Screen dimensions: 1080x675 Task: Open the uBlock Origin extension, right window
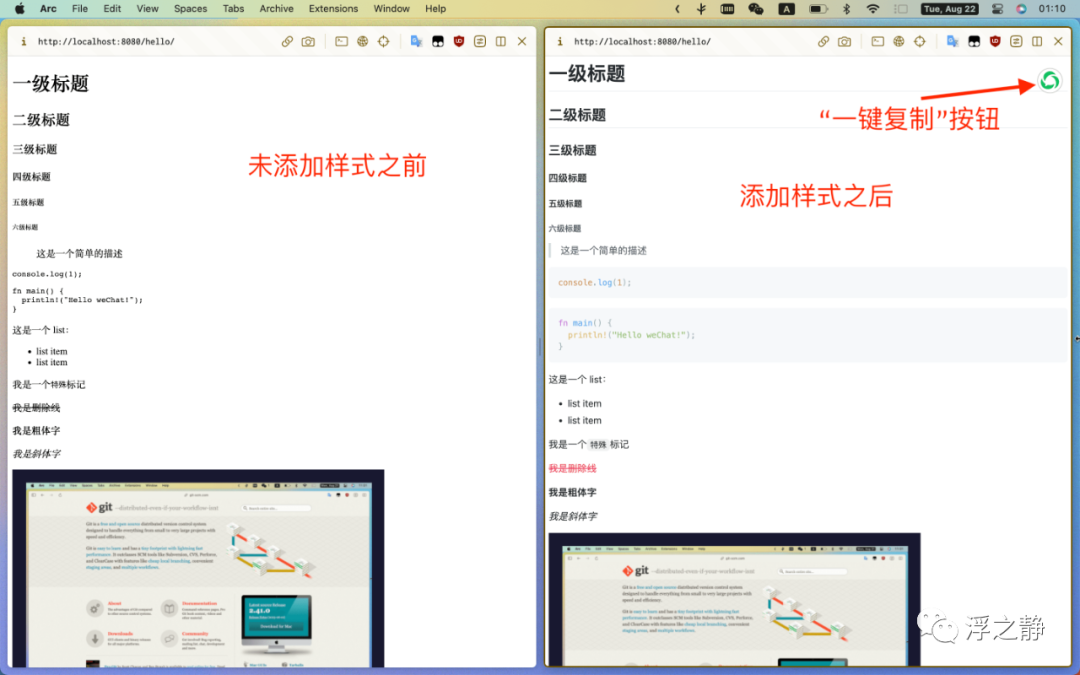click(995, 41)
